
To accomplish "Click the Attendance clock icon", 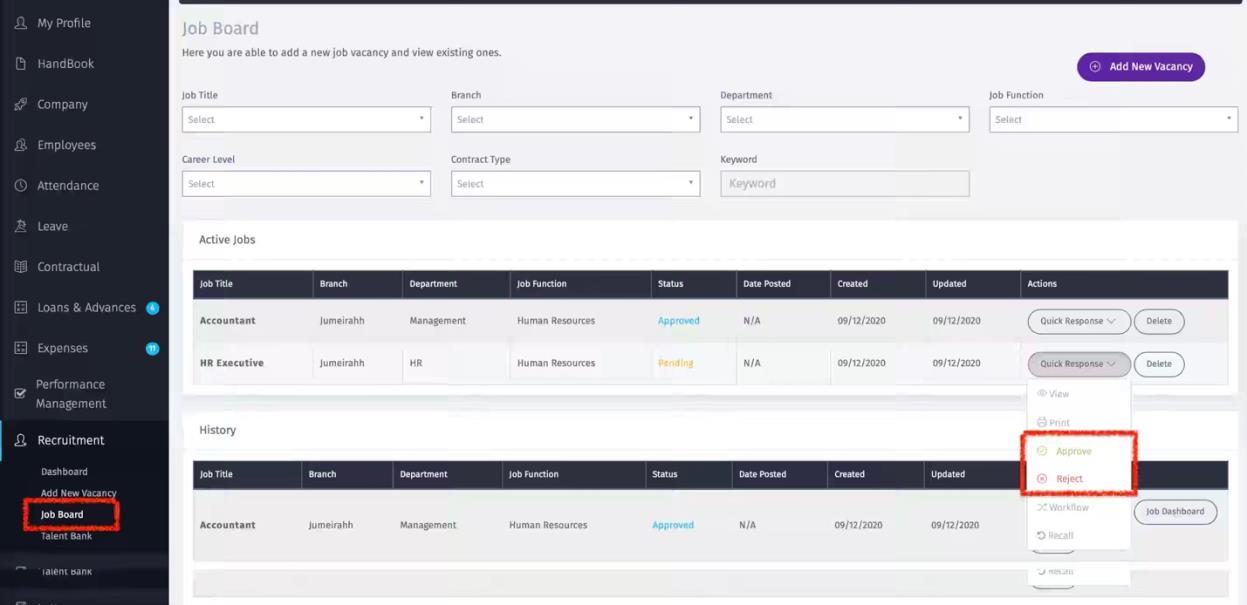I will pos(20,186).
